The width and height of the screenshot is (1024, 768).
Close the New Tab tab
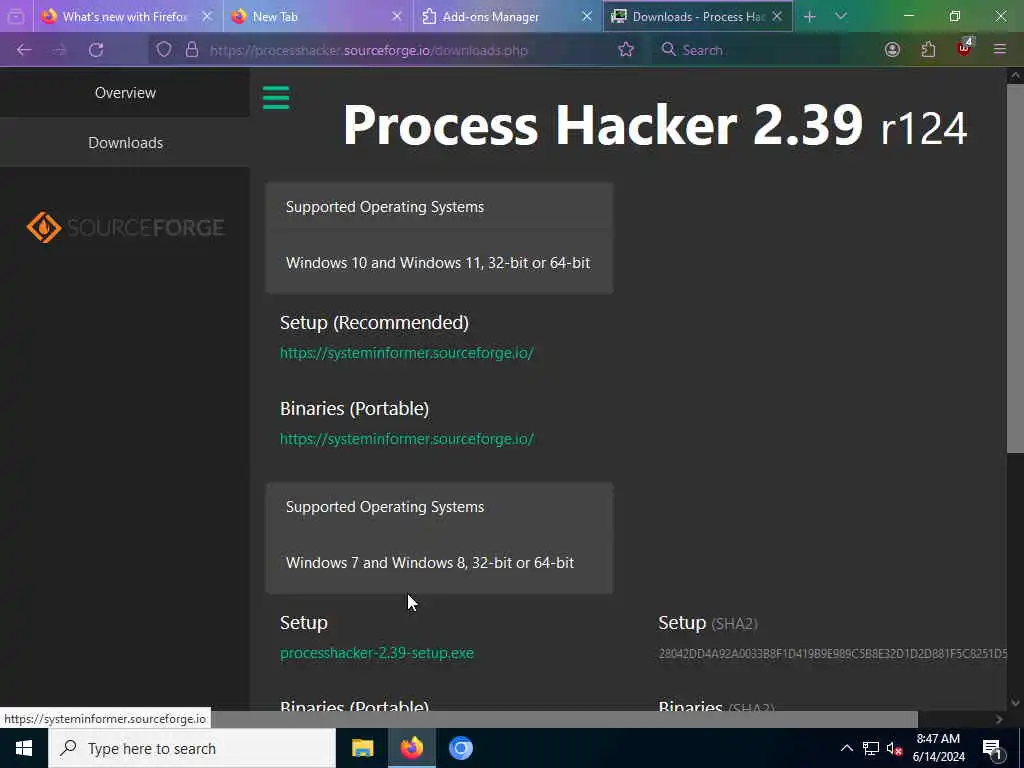pyautogui.click(x=396, y=16)
